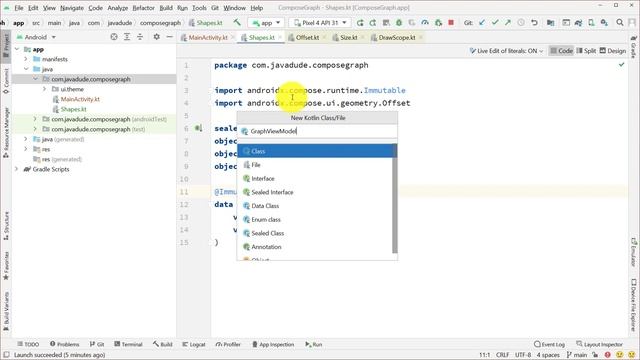This screenshot has width=640, height=360.
Task: Select Enum class in New Kotlin dialog
Action: 315,220
